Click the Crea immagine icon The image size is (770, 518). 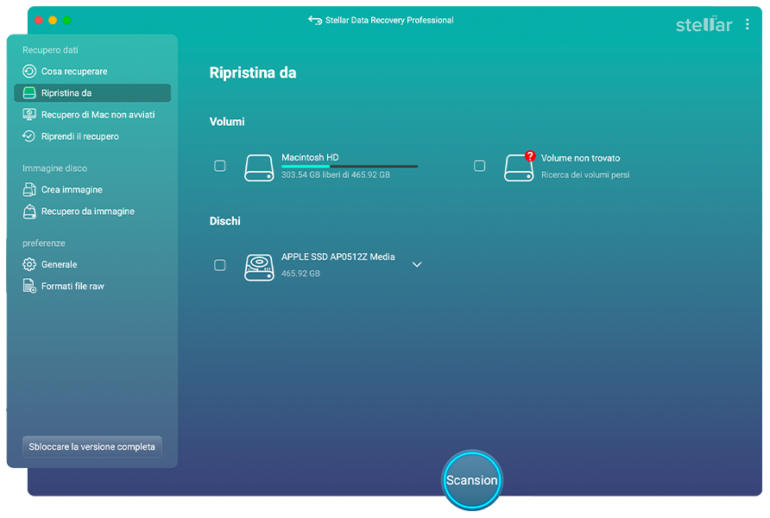point(29,190)
